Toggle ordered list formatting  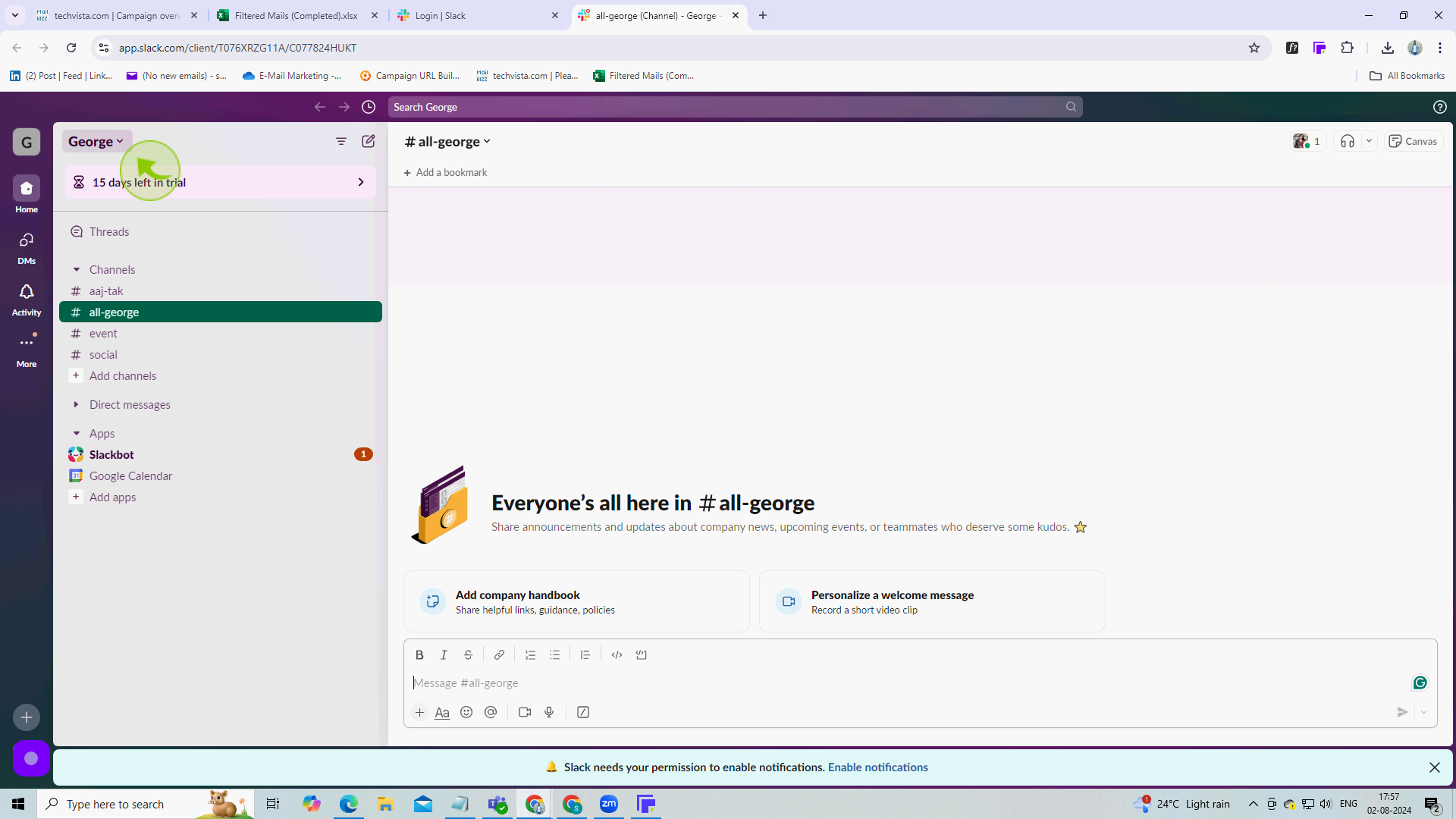click(530, 655)
